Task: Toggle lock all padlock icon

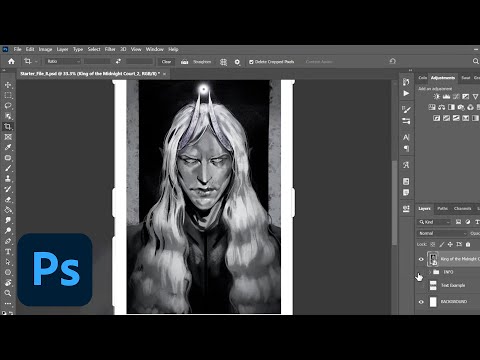Action: pos(468,244)
